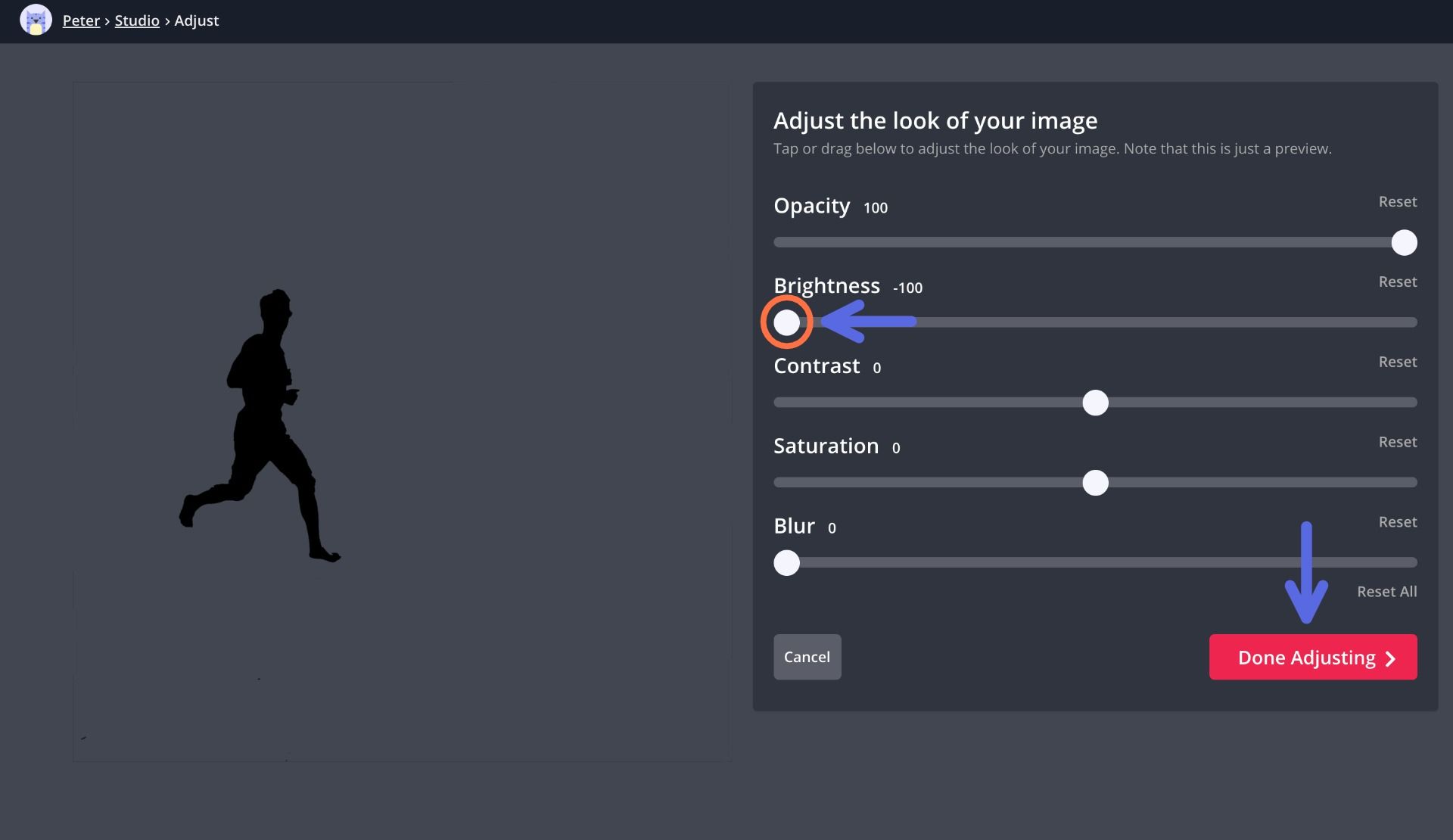Screen dimensions: 1453x840
Task: Click the Blur slider handle
Action: [x=787, y=563]
